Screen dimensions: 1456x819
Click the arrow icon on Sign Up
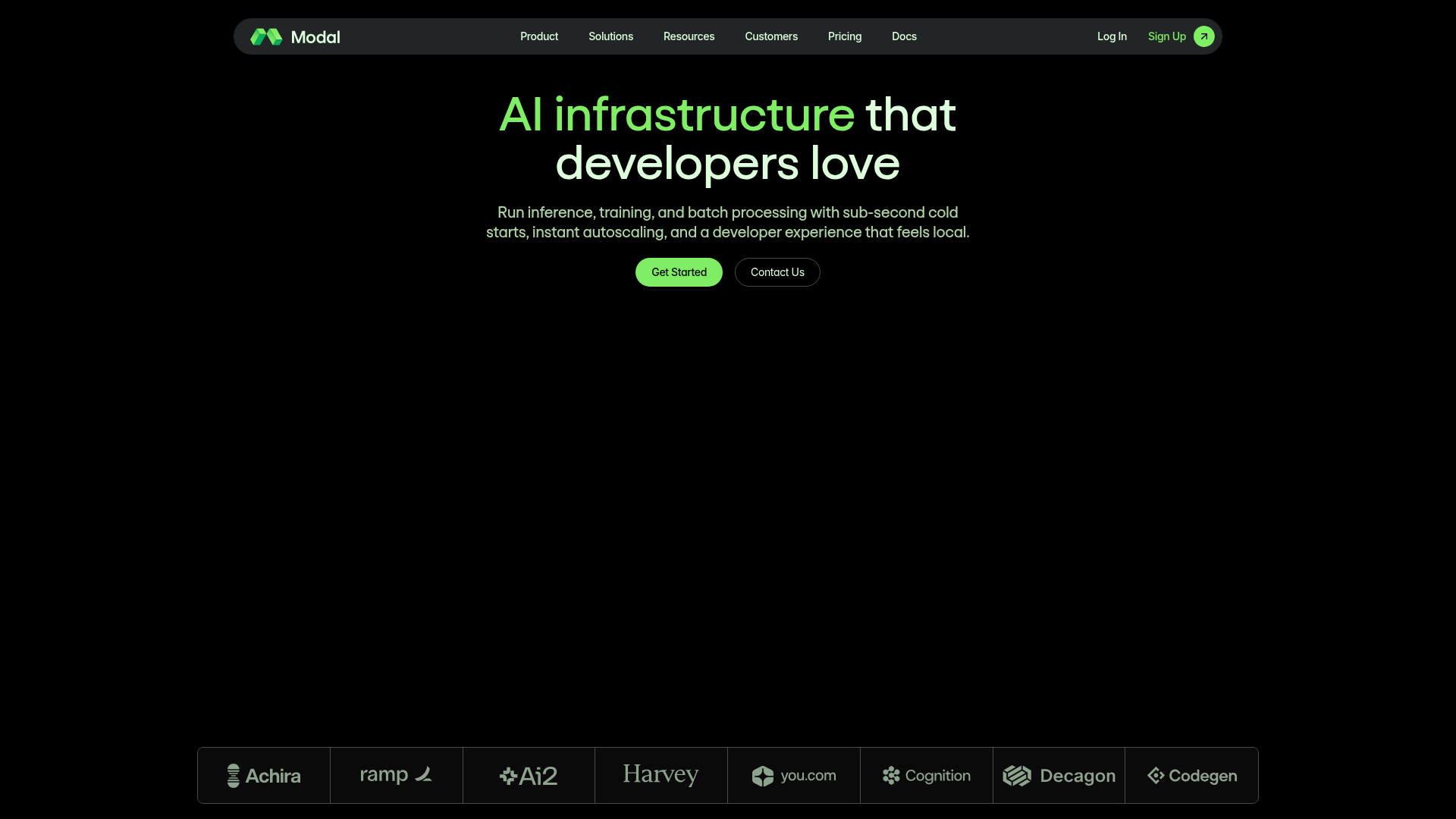(x=1203, y=36)
